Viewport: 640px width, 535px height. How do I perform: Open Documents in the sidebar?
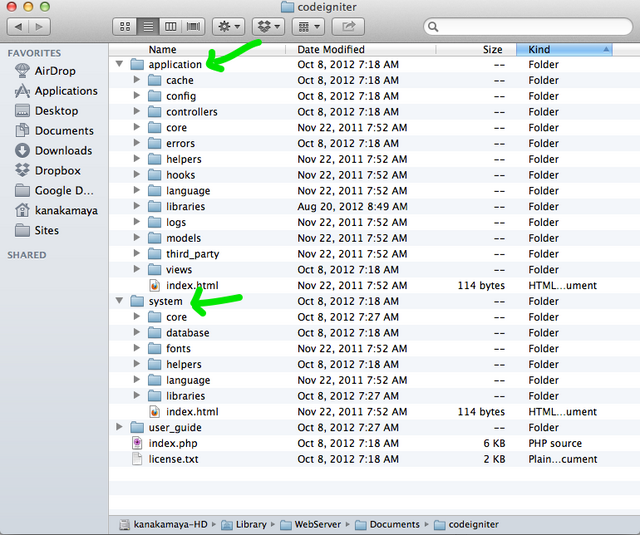tap(54, 131)
